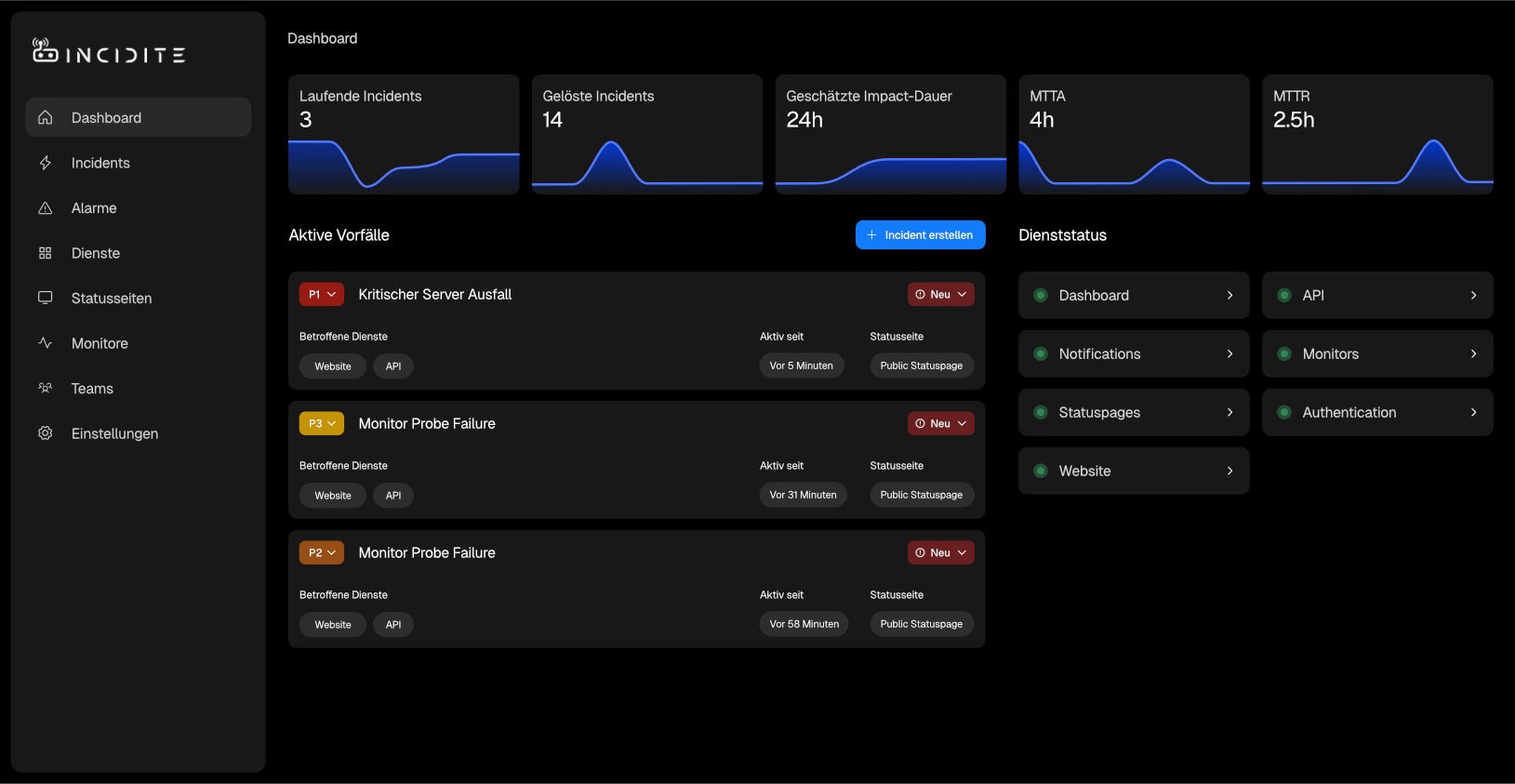Click the Incidite logo icon

coord(45,50)
